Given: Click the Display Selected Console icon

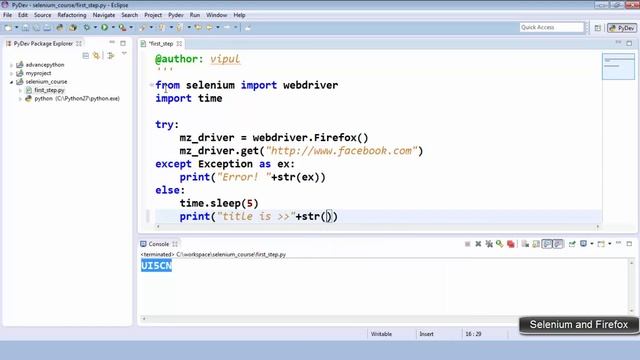Looking at the screenshot, I should tap(583, 244).
